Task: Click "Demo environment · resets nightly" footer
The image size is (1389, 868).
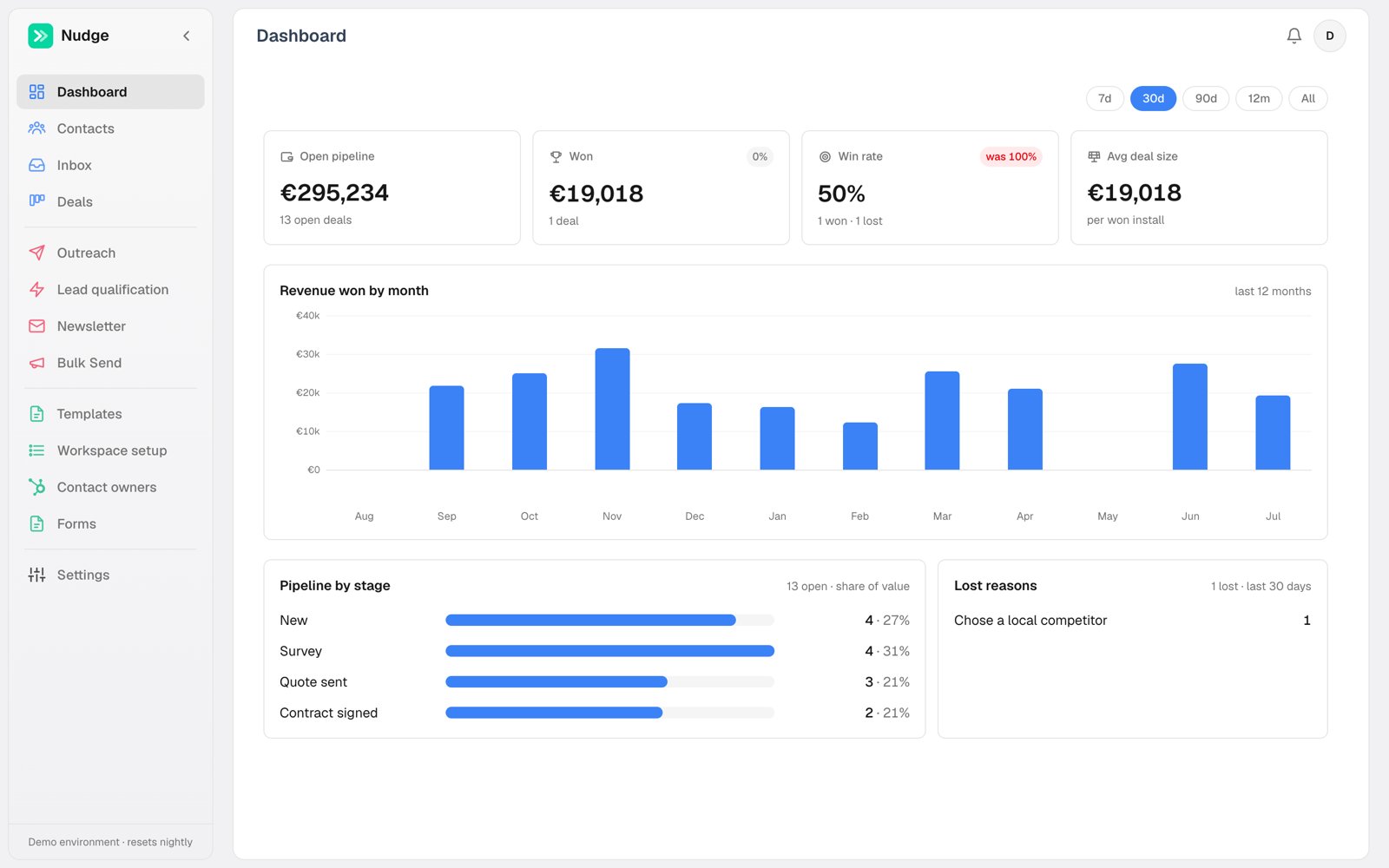Action: coord(110,842)
